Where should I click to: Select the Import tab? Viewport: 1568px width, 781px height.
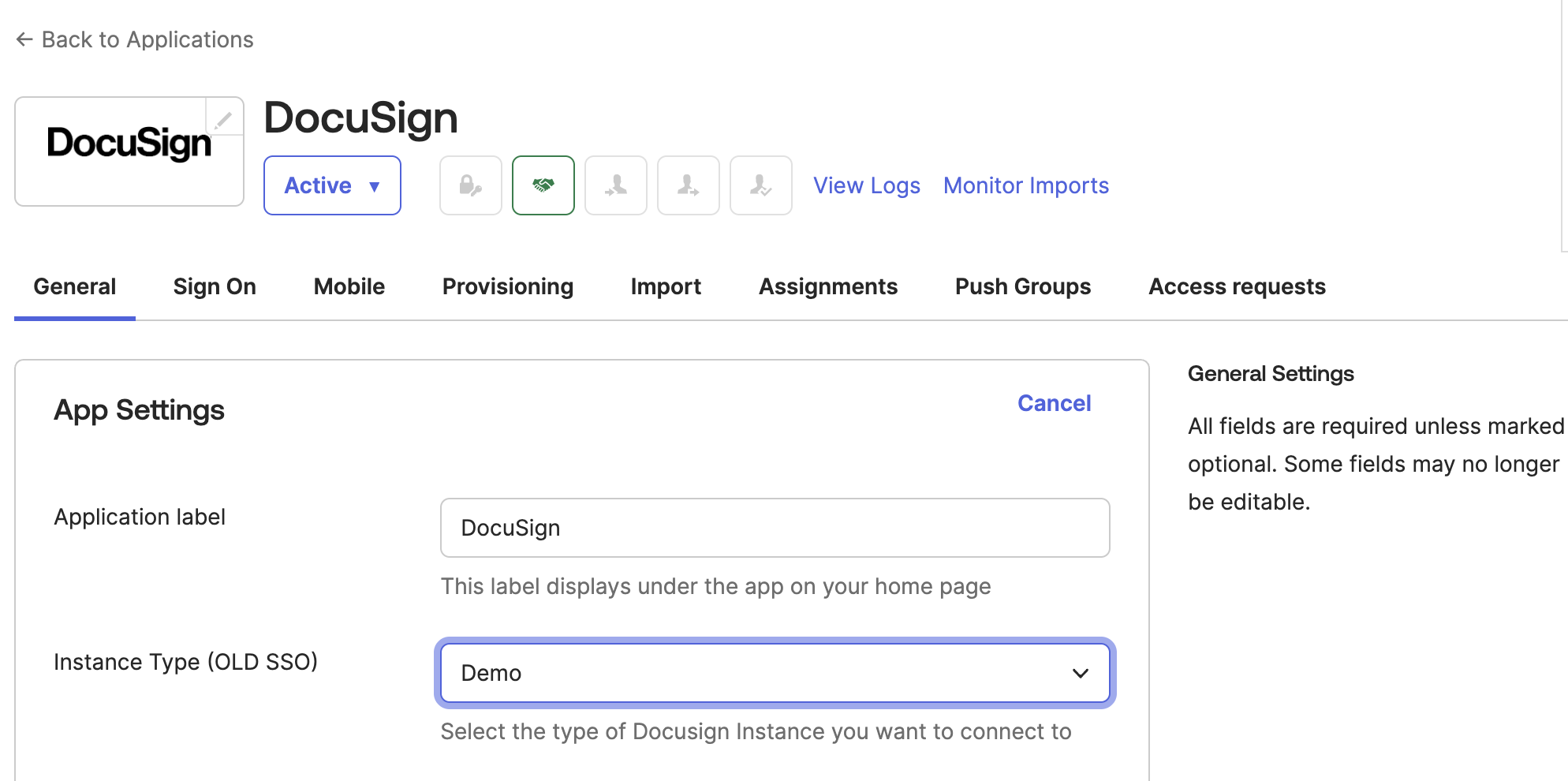(666, 286)
